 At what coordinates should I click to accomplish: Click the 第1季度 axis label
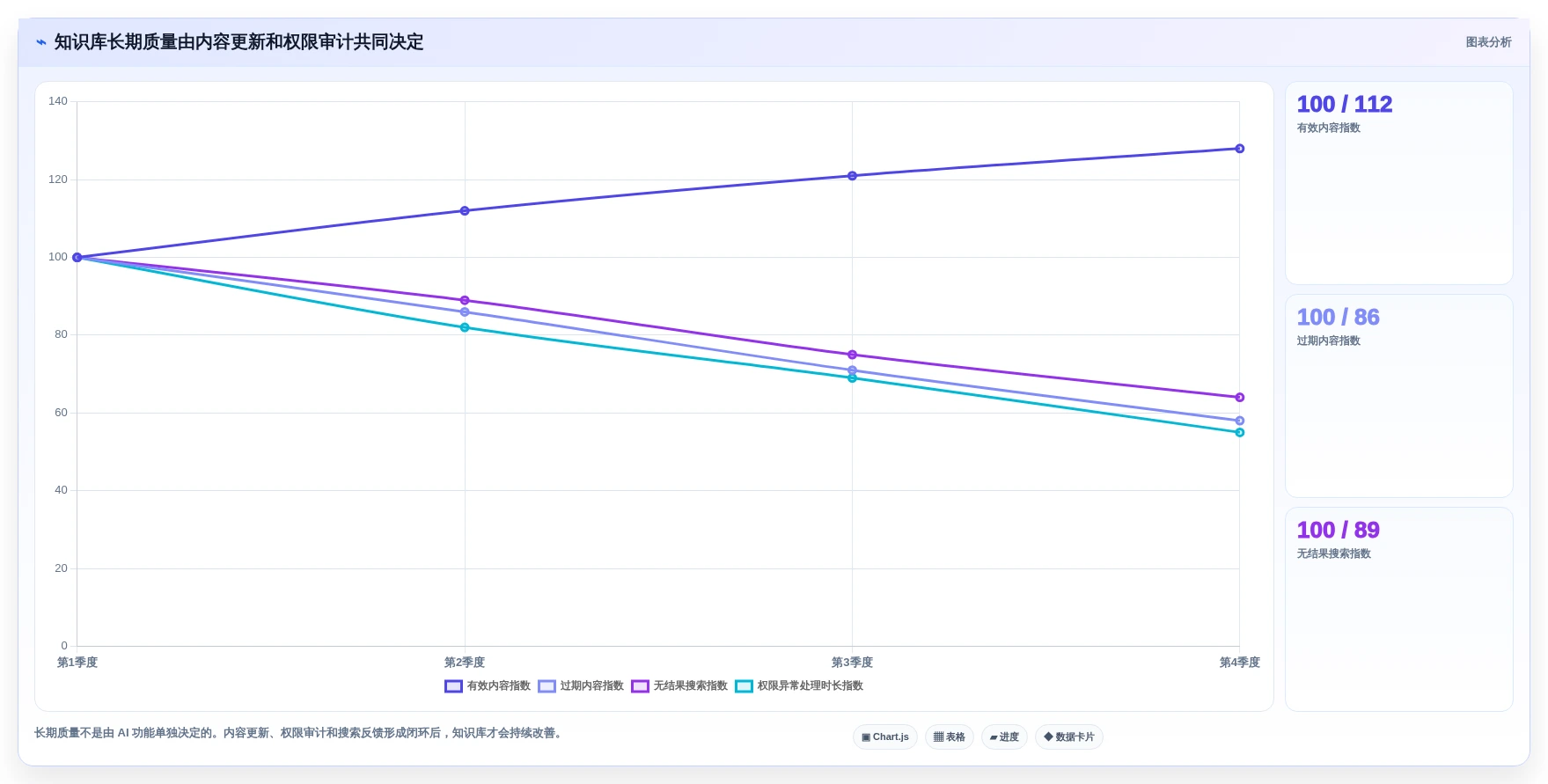(x=77, y=663)
